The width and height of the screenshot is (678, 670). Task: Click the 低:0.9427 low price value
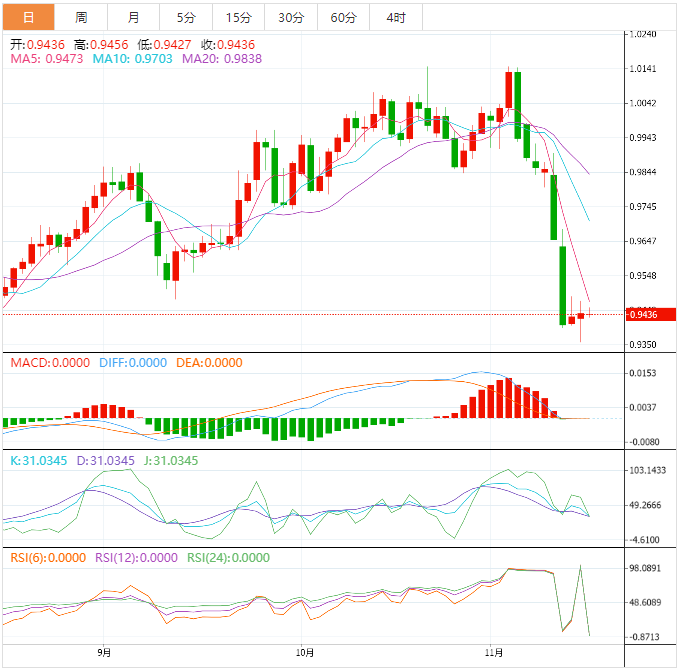[x=164, y=45]
